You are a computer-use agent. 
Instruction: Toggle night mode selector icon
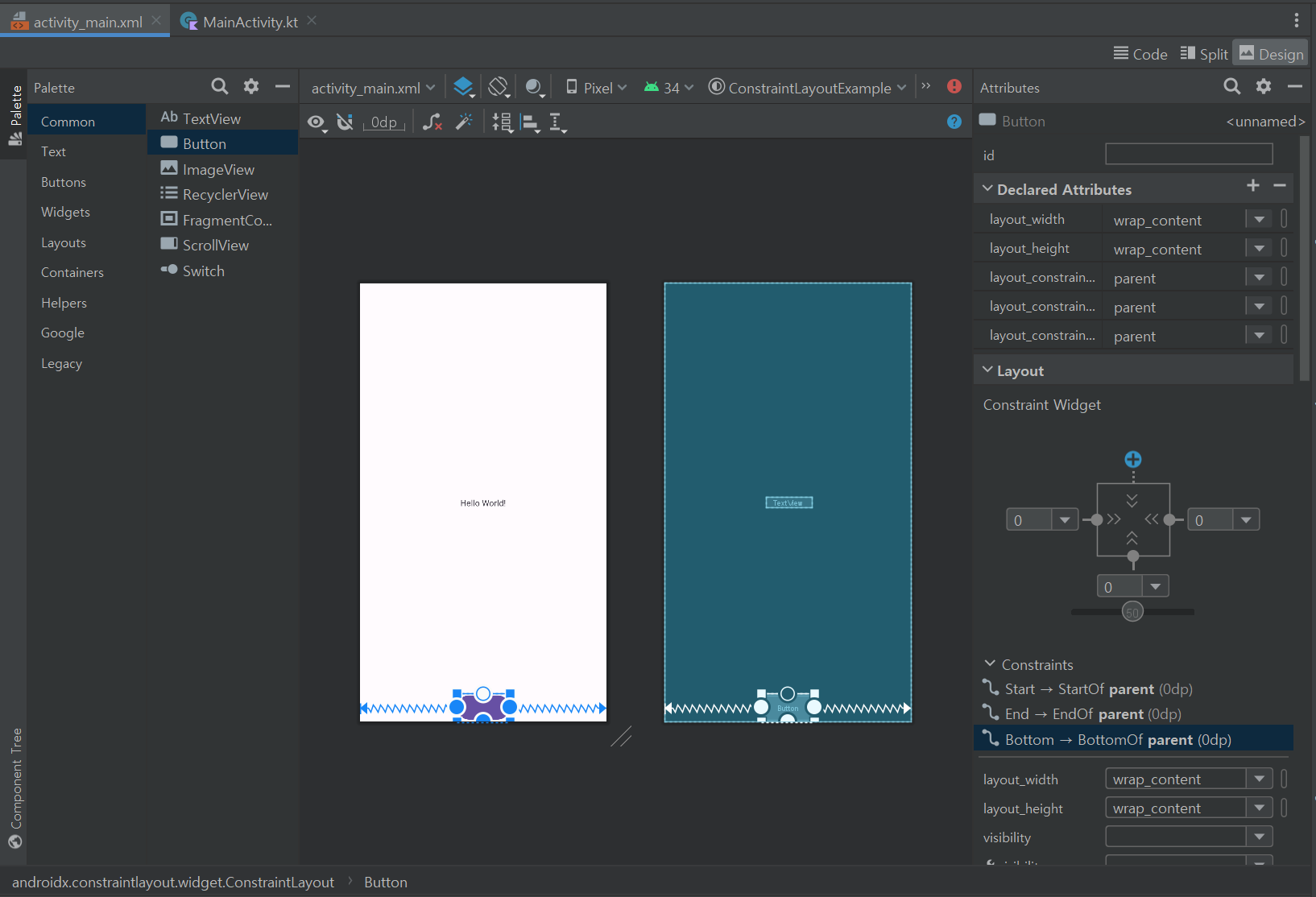534,87
